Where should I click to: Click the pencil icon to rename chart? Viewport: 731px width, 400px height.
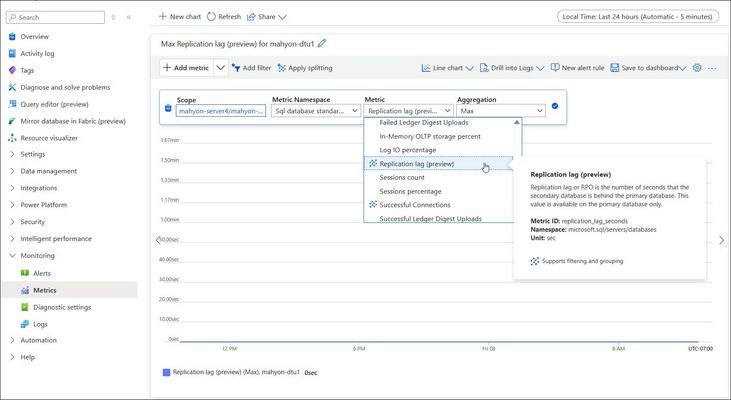pos(322,43)
